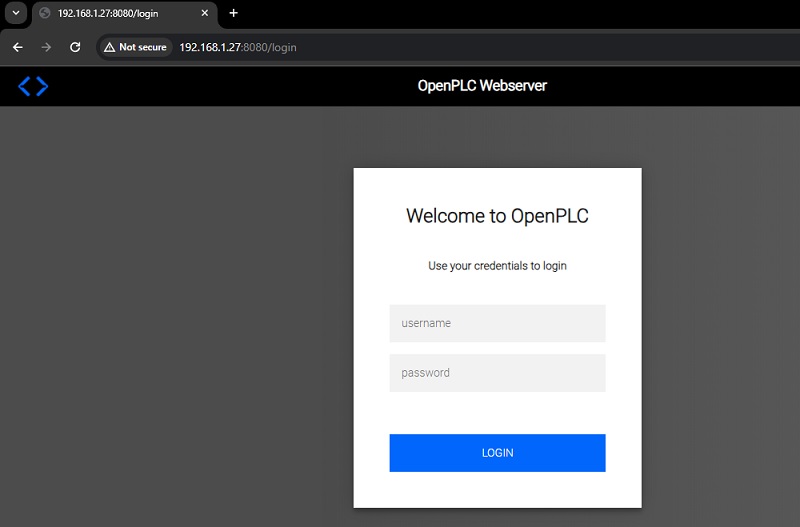Reload the page with the refresh icon
Image resolution: width=800 pixels, height=527 pixels.
pyautogui.click(x=75, y=47)
